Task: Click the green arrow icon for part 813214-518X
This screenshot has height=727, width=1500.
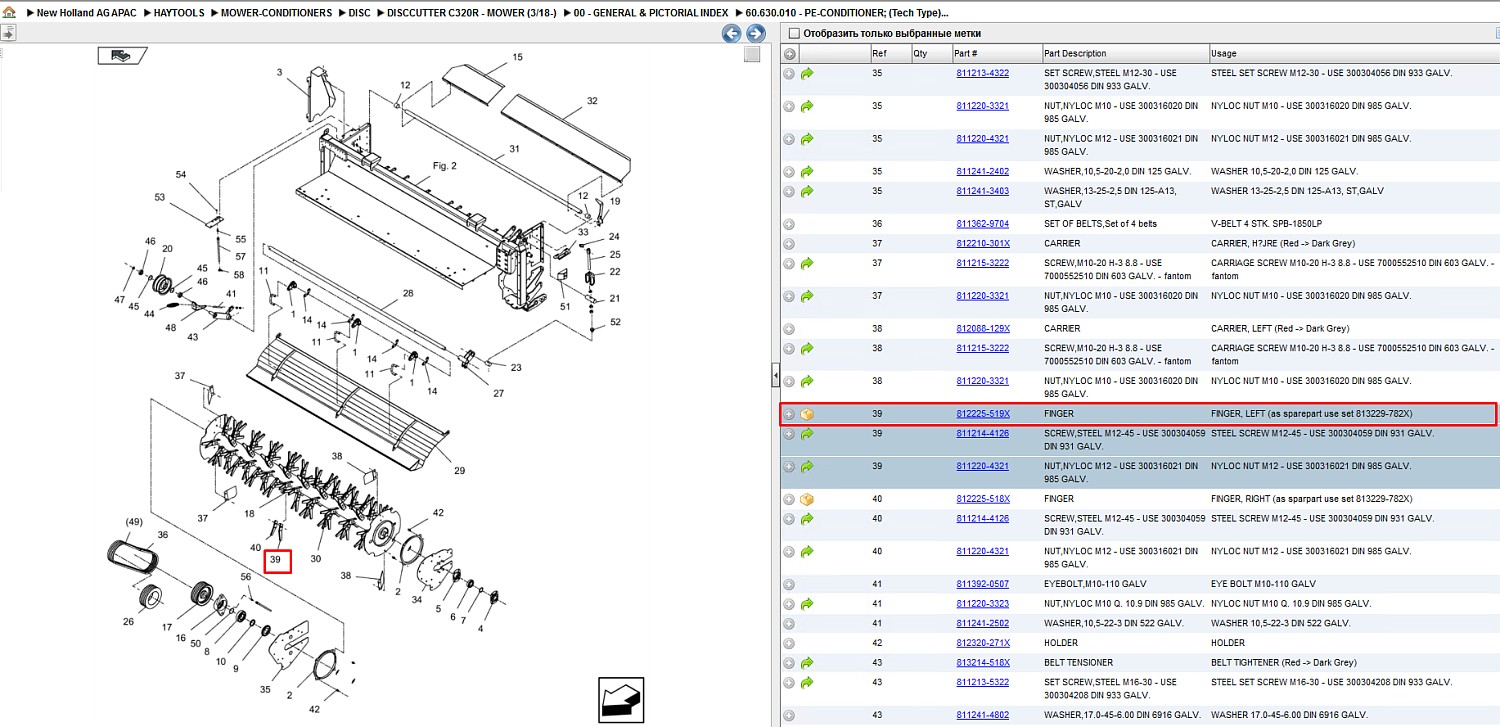Action: (x=807, y=662)
